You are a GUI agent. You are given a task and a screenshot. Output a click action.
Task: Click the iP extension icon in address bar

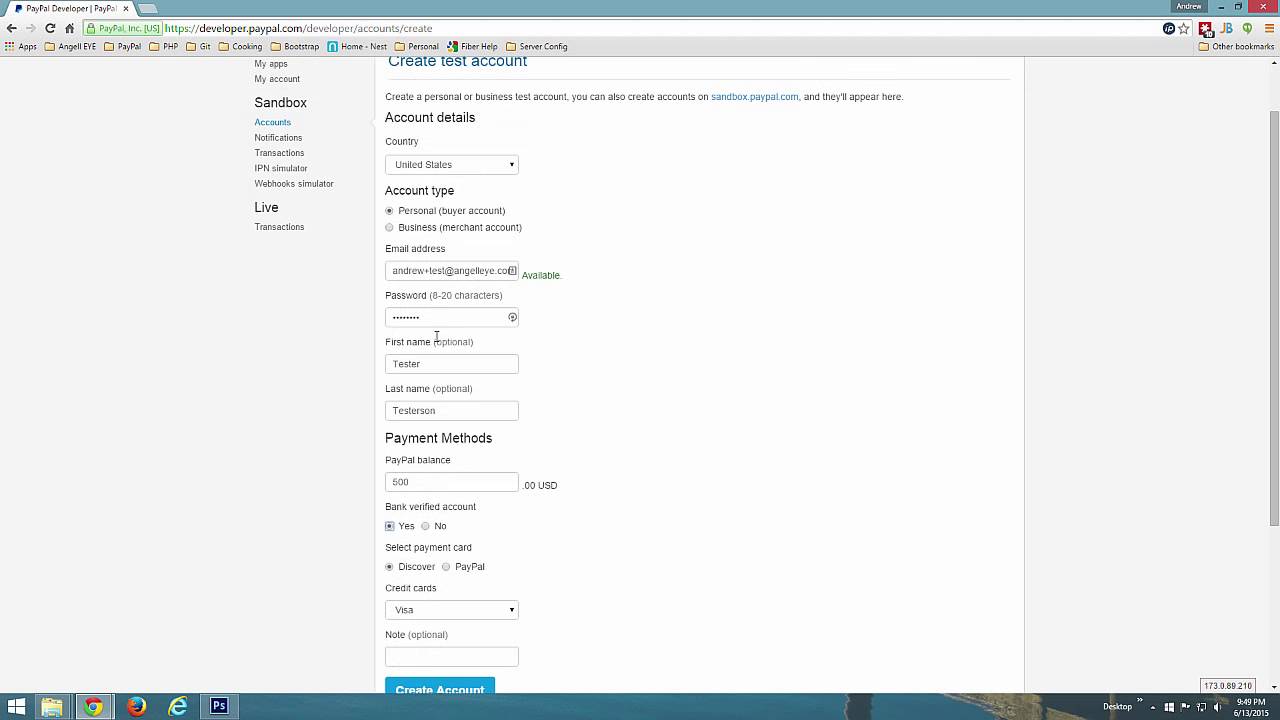click(1168, 29)
